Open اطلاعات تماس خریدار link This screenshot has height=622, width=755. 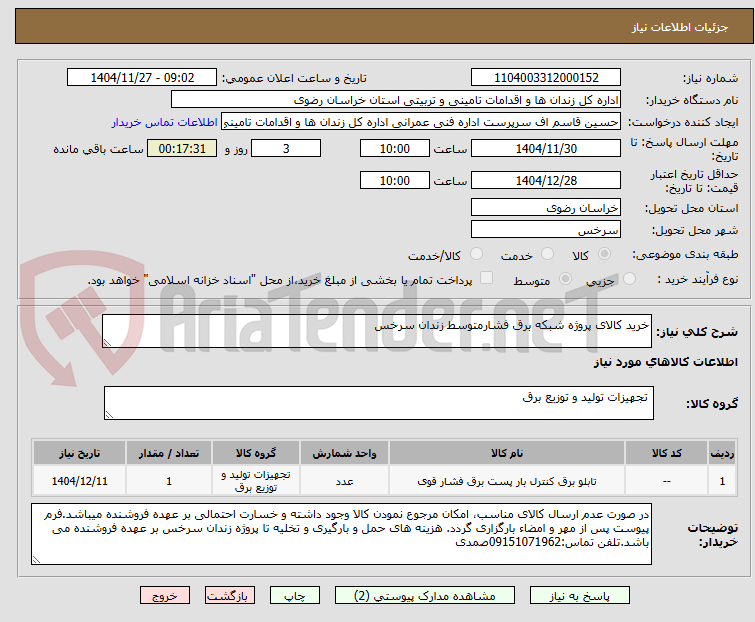(165, 122)
